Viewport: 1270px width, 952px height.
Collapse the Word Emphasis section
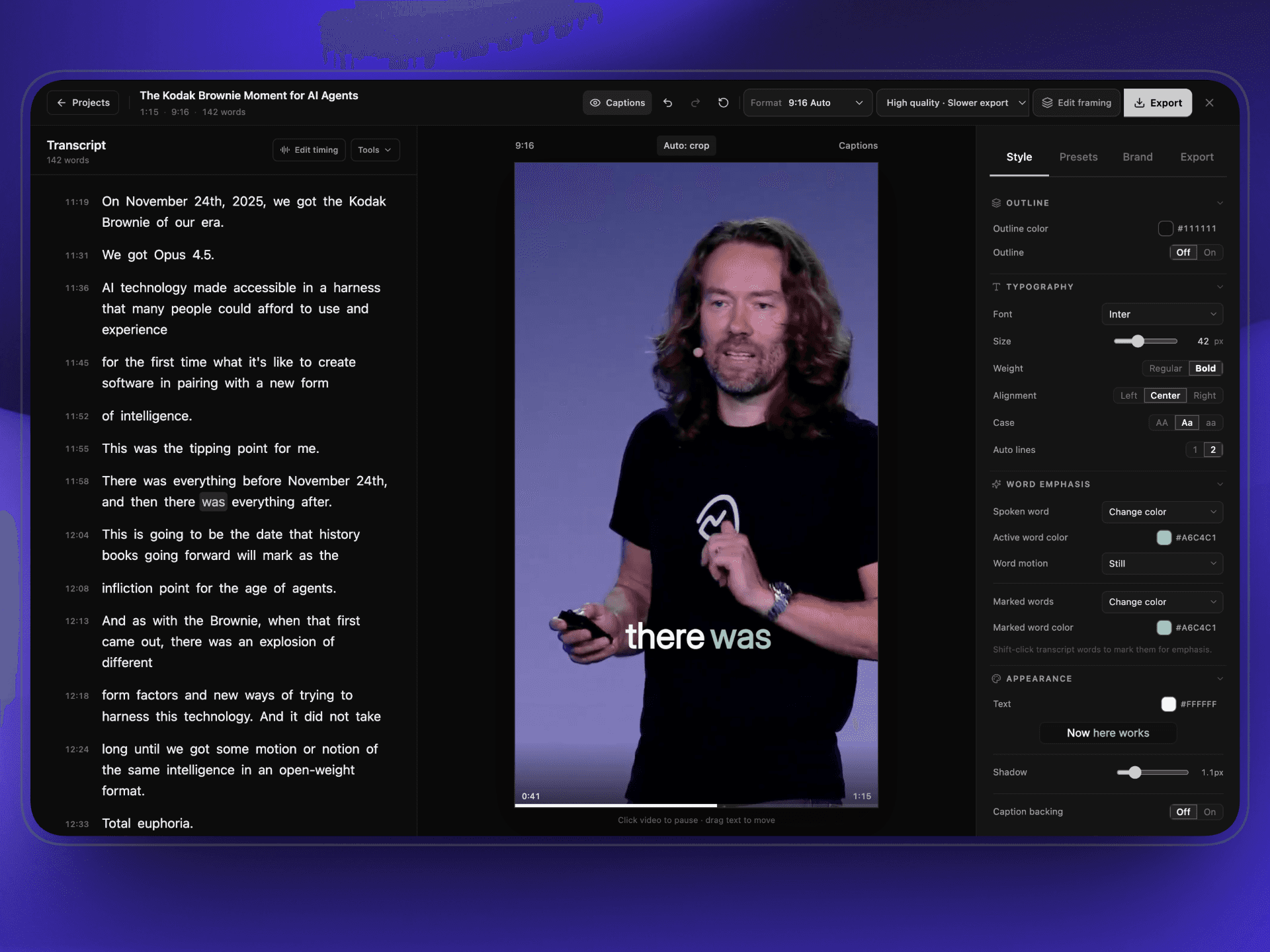[x=1220, y=485]
